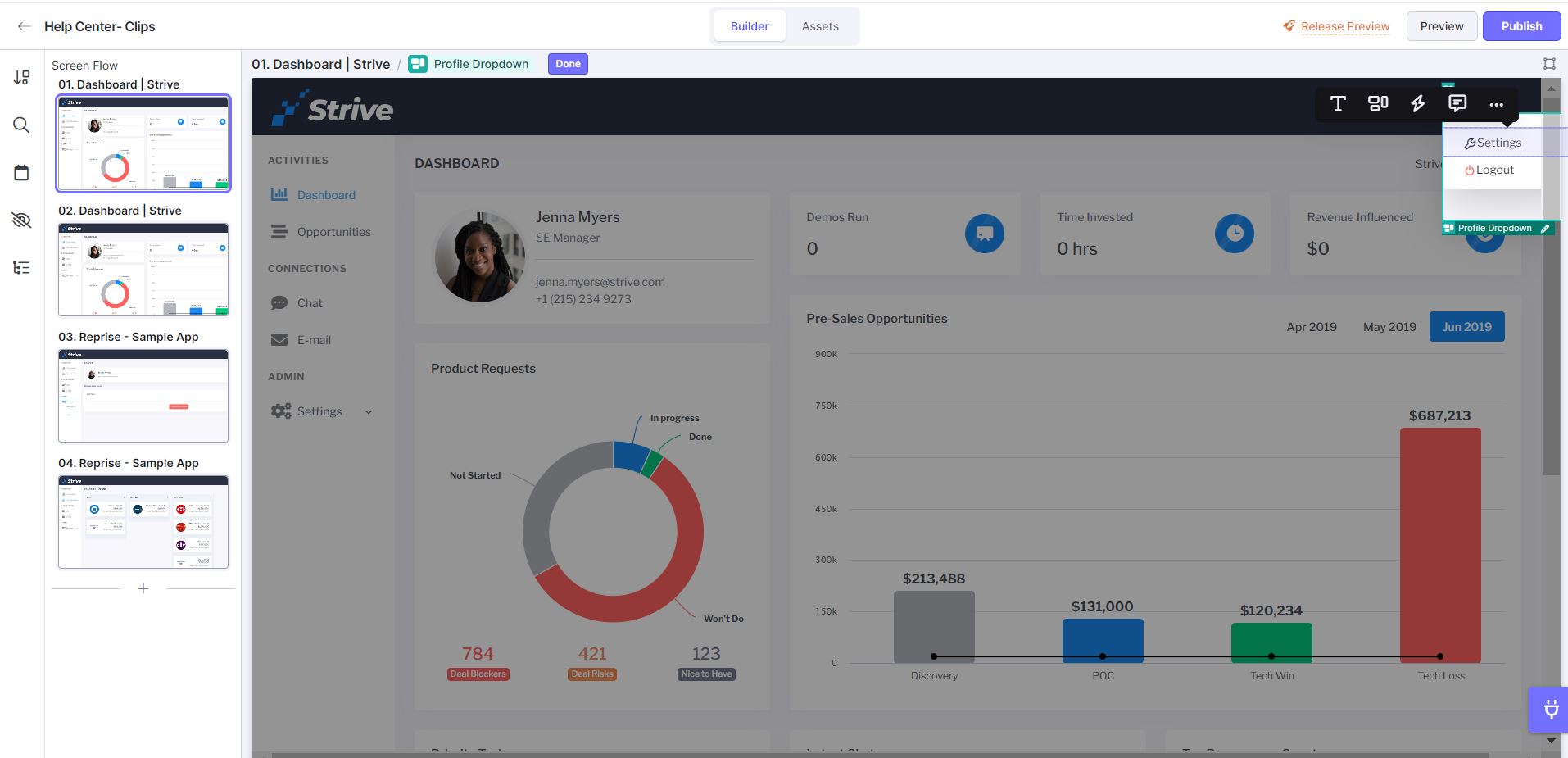
Task: Toggle the hidden-eye visibility icon in sidebar
Action: point(21,220)
